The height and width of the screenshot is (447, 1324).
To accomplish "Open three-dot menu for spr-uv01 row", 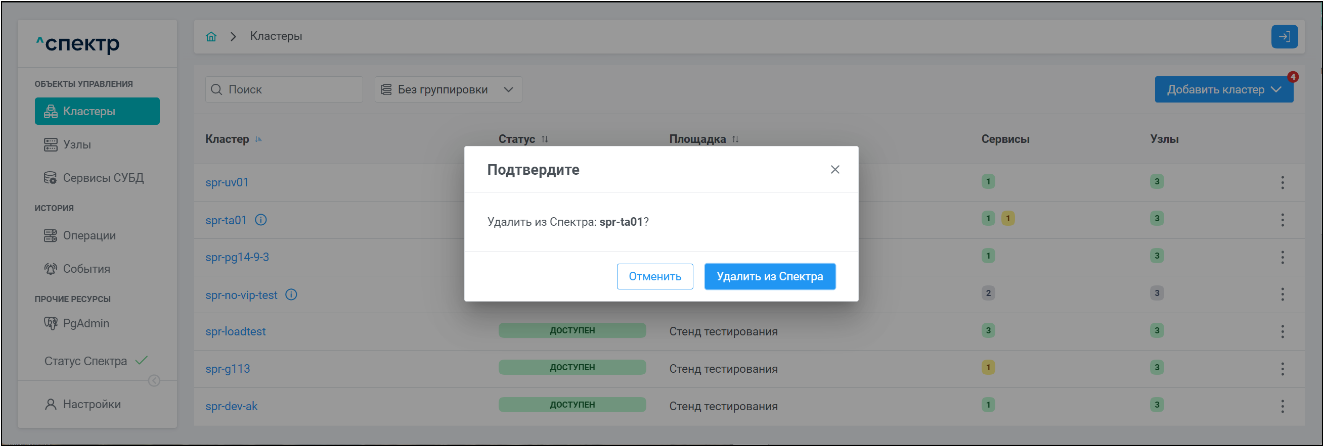I will coord(1282,183).
